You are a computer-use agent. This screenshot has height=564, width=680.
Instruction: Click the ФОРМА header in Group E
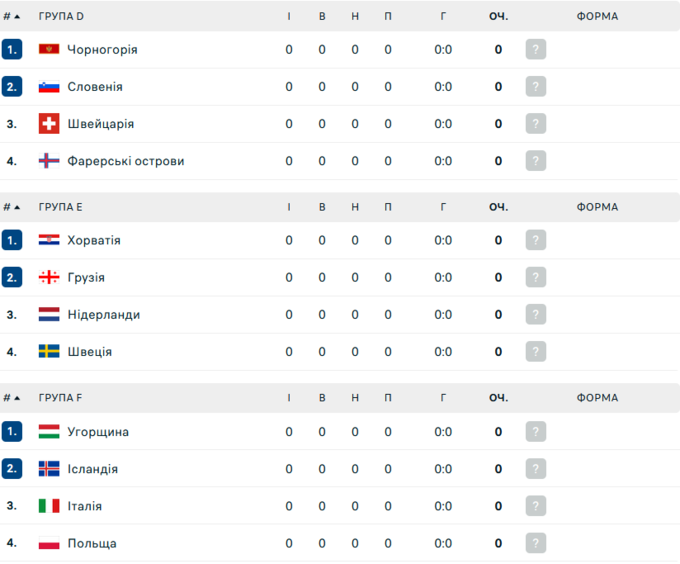597,207
